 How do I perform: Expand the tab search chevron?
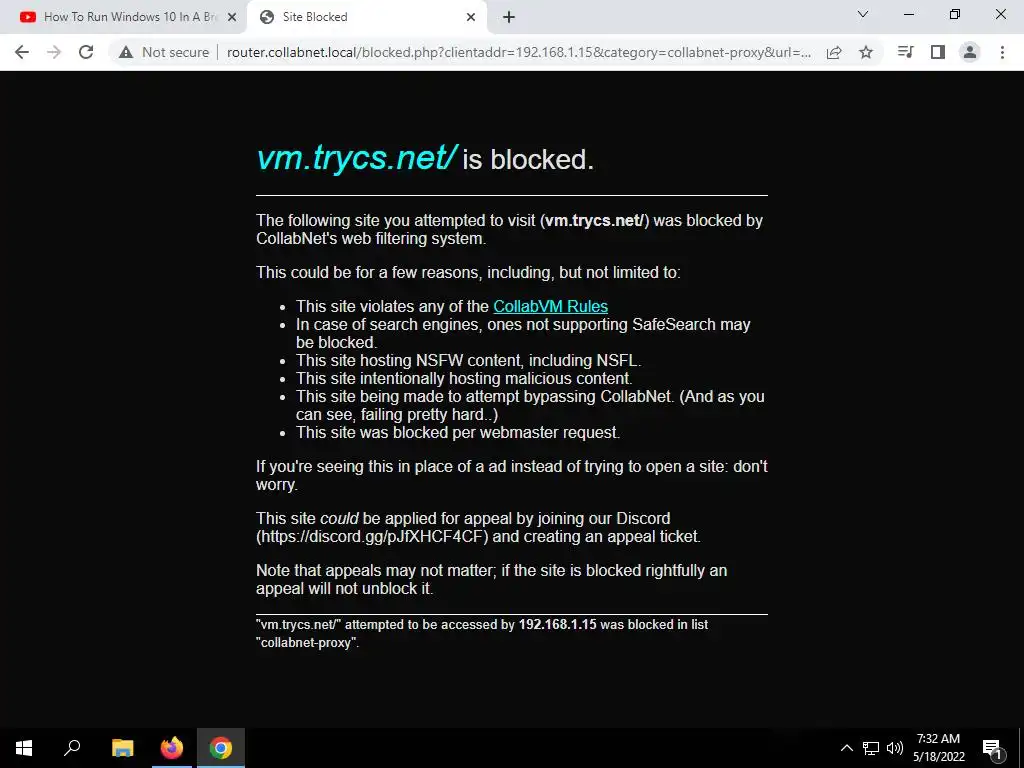(863, 14)
